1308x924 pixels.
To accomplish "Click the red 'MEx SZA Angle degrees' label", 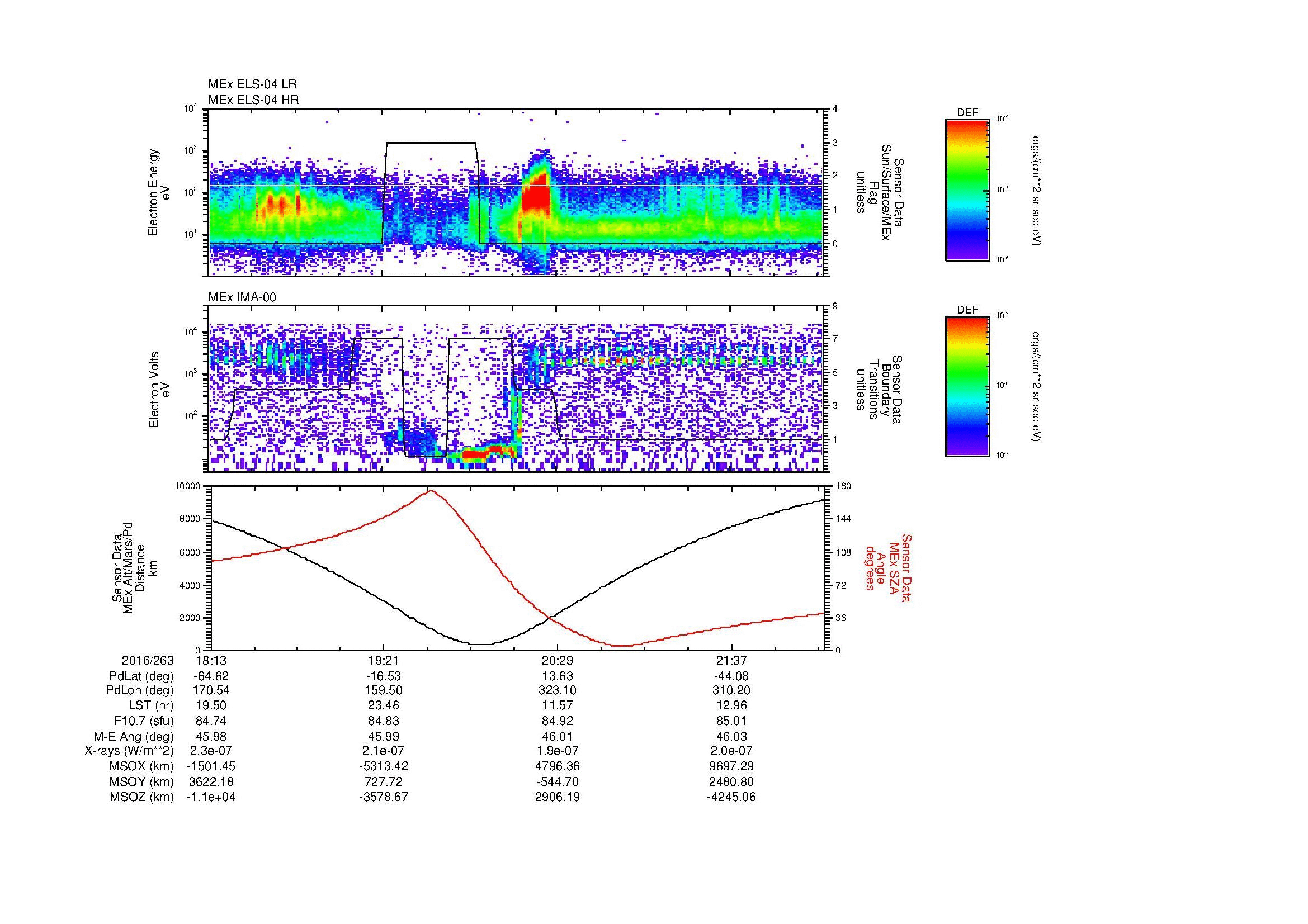I will click(887, 567).
